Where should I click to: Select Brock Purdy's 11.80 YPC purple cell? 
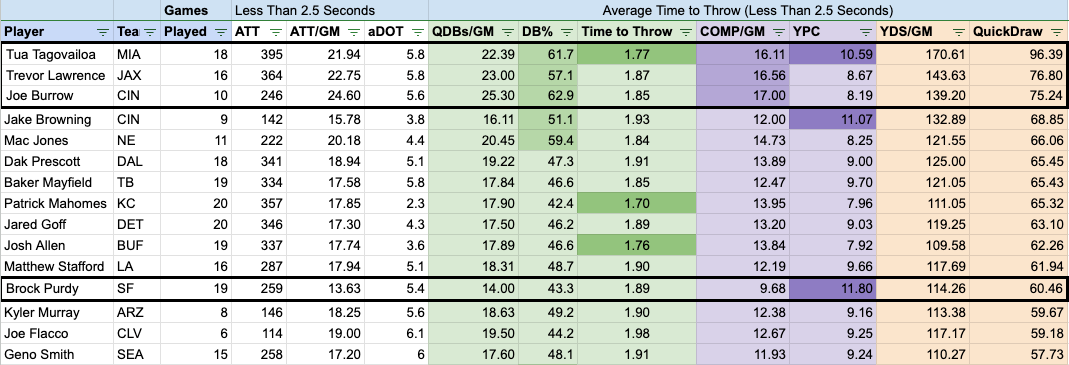832,289
